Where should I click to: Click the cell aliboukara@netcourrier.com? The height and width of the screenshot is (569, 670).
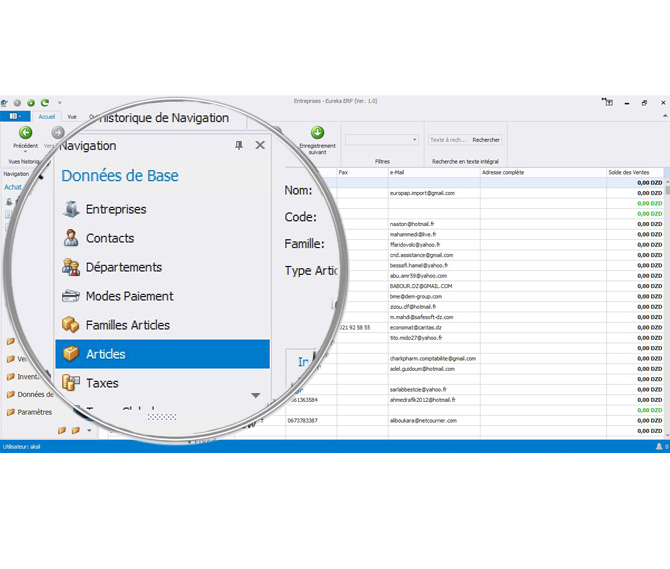434,421
